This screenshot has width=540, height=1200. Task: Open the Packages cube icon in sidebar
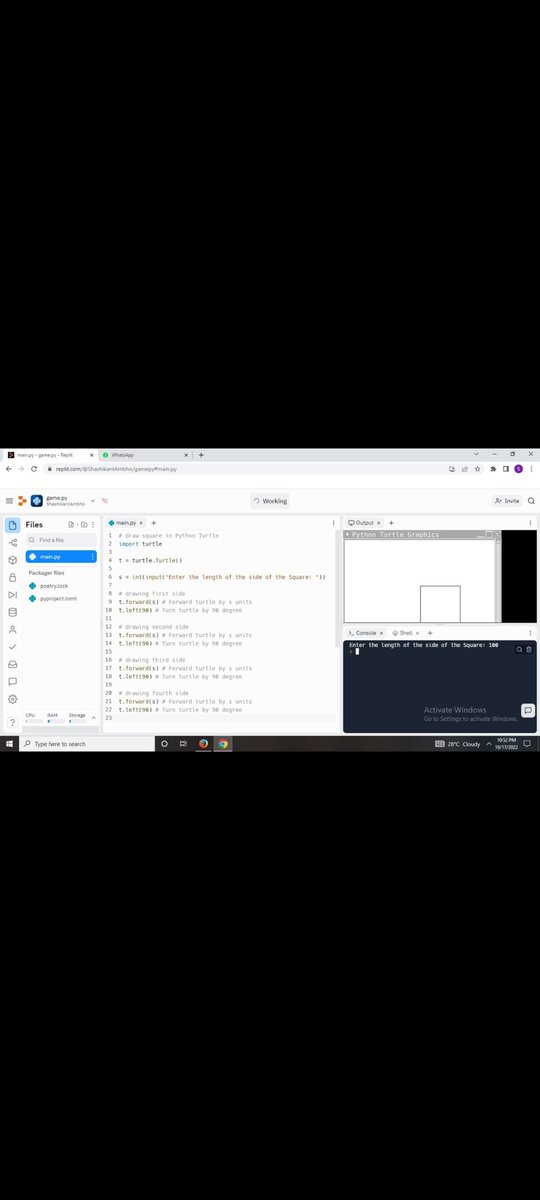pyautogui.click(x=12, y=559)
